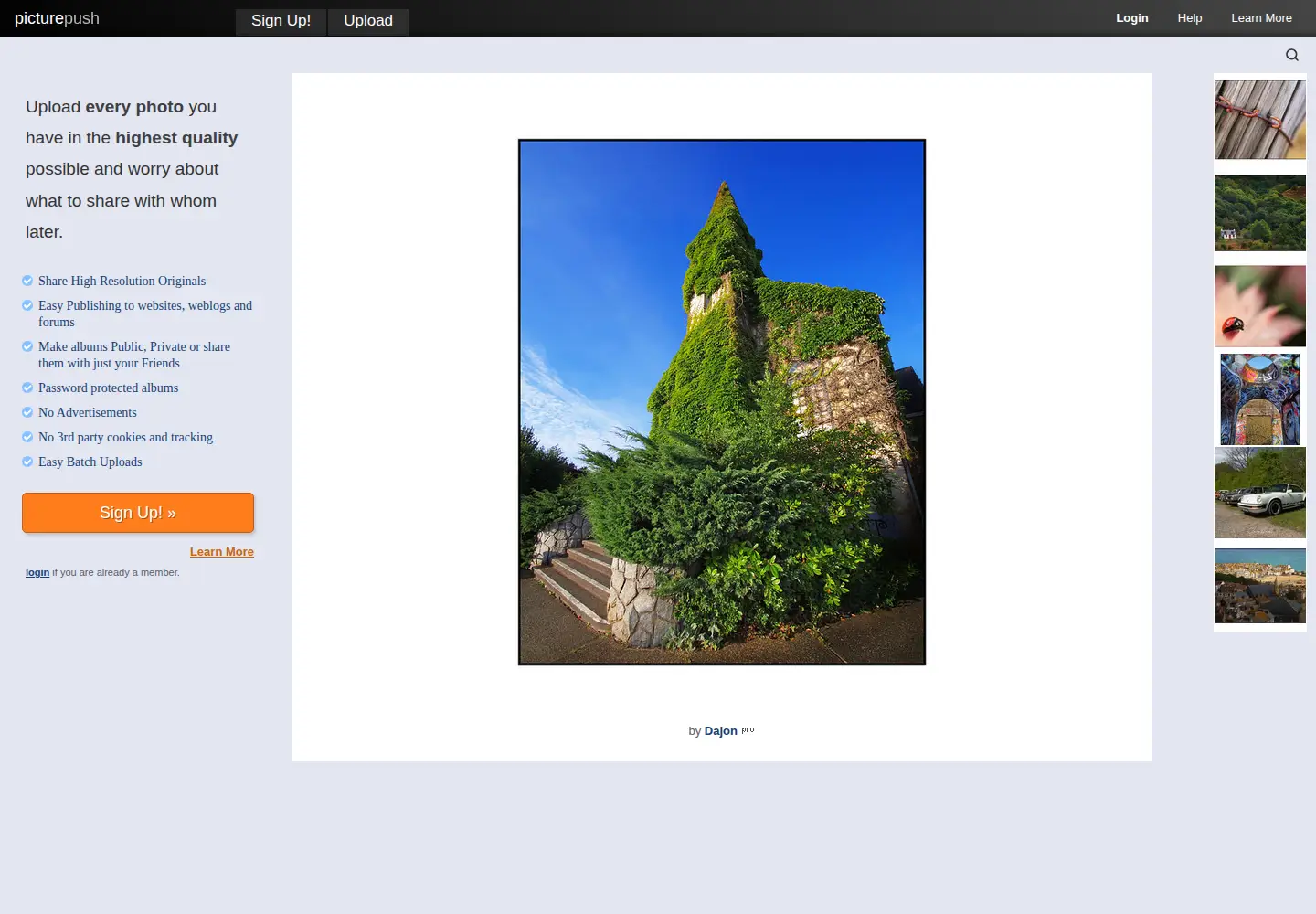Click checkmark icon beside Easy Publishing to websites

pos(27,305)
